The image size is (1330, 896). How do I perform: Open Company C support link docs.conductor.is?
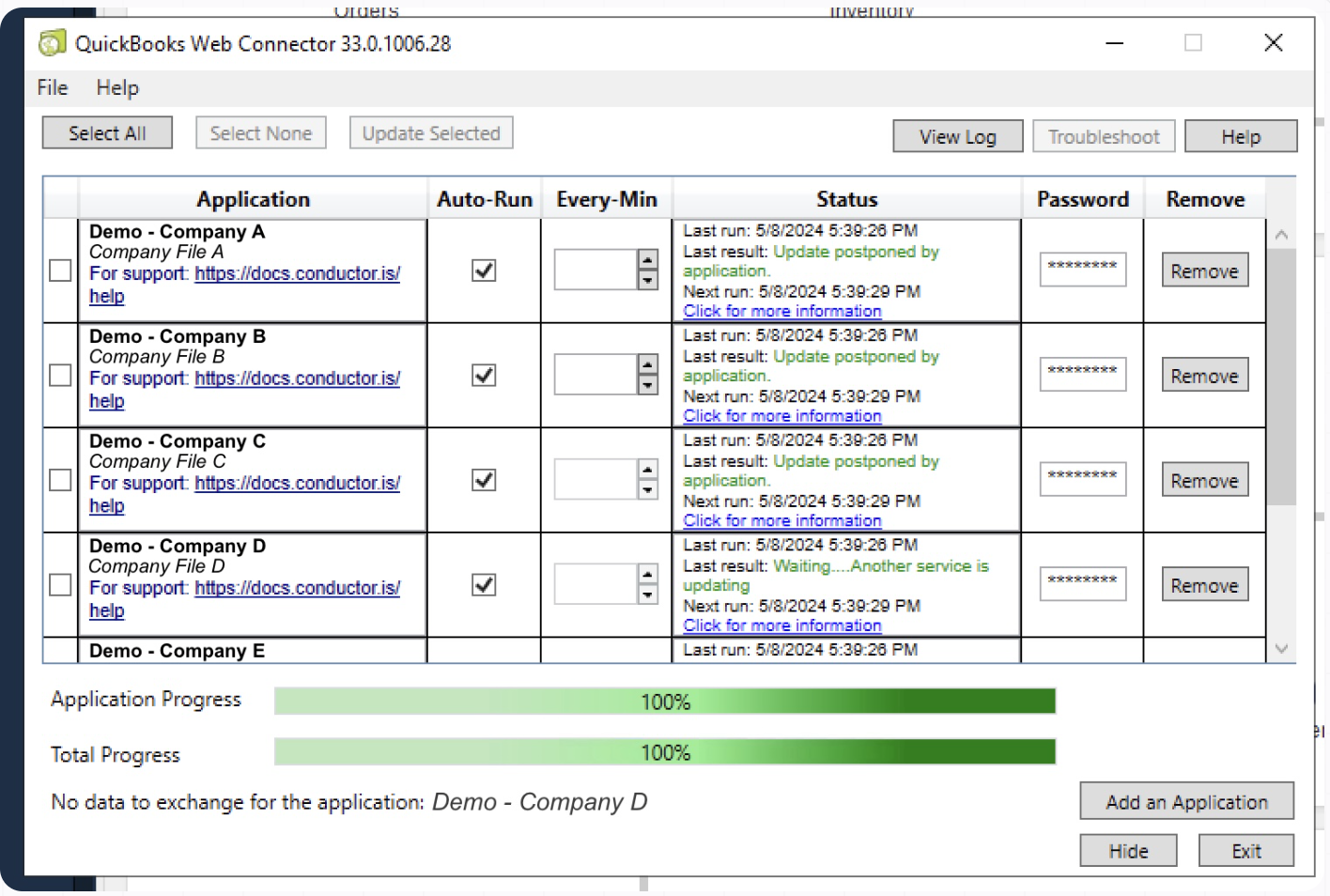[298, 483]
